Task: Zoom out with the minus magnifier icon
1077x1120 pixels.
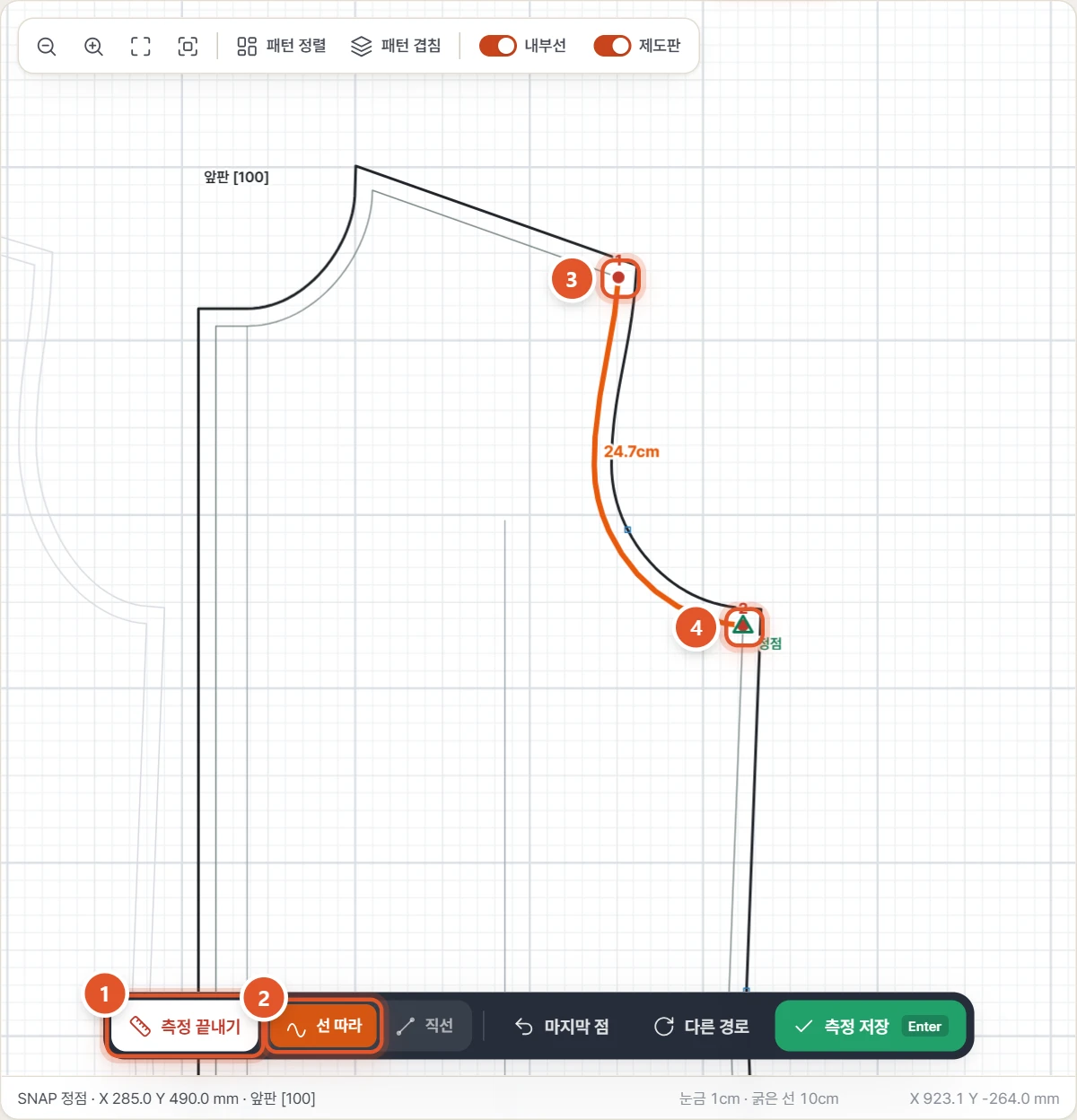Action: coord(47,47)
